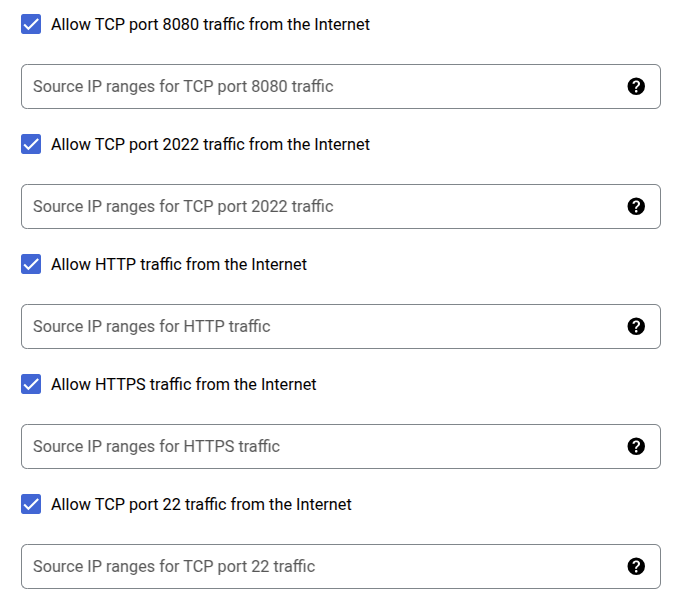The image size is (688, 609).
Task: Click the 'Allow TCP port 2022 traffic' label text
Action: 210,144
